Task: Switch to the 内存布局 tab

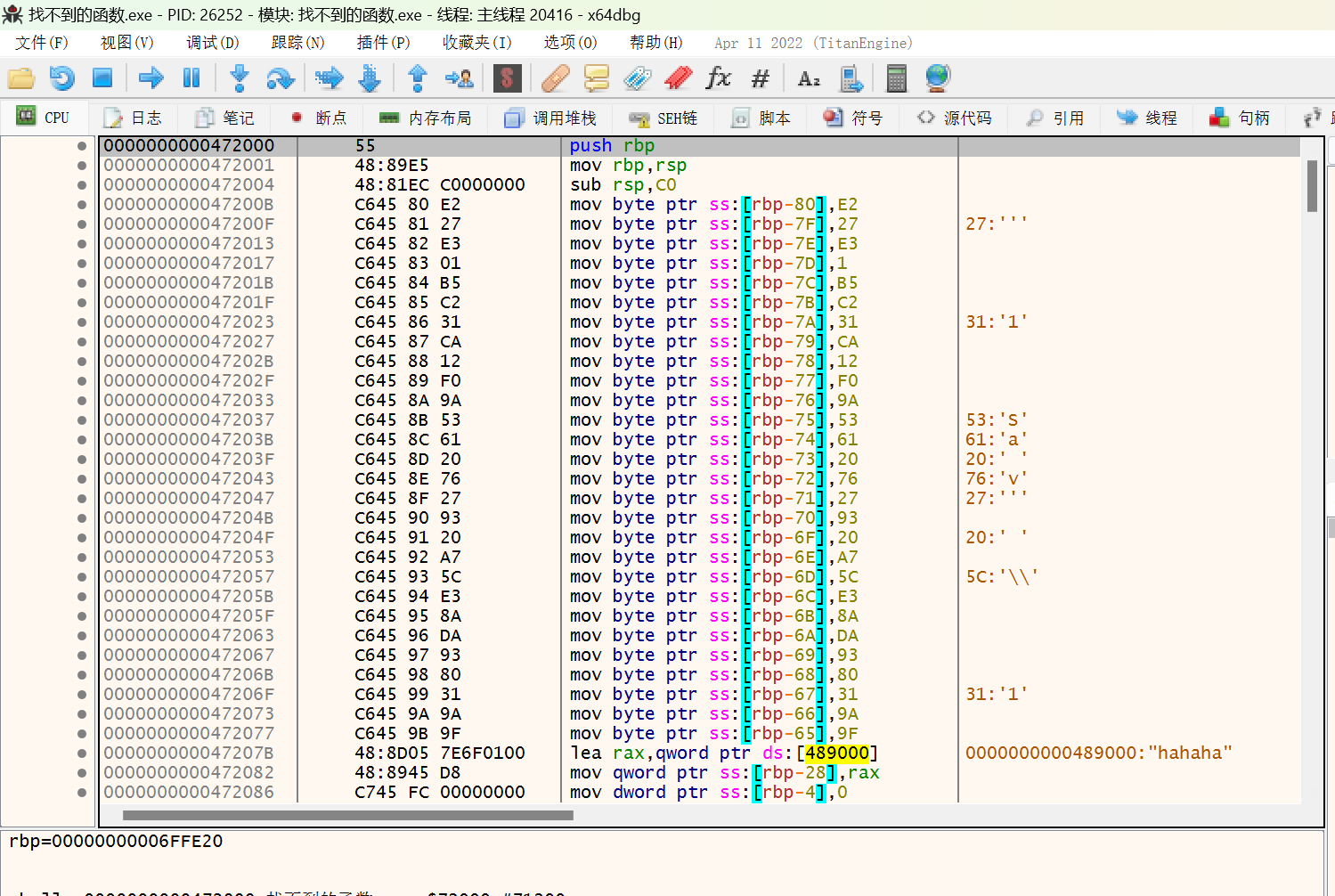Action: (425, 118)
